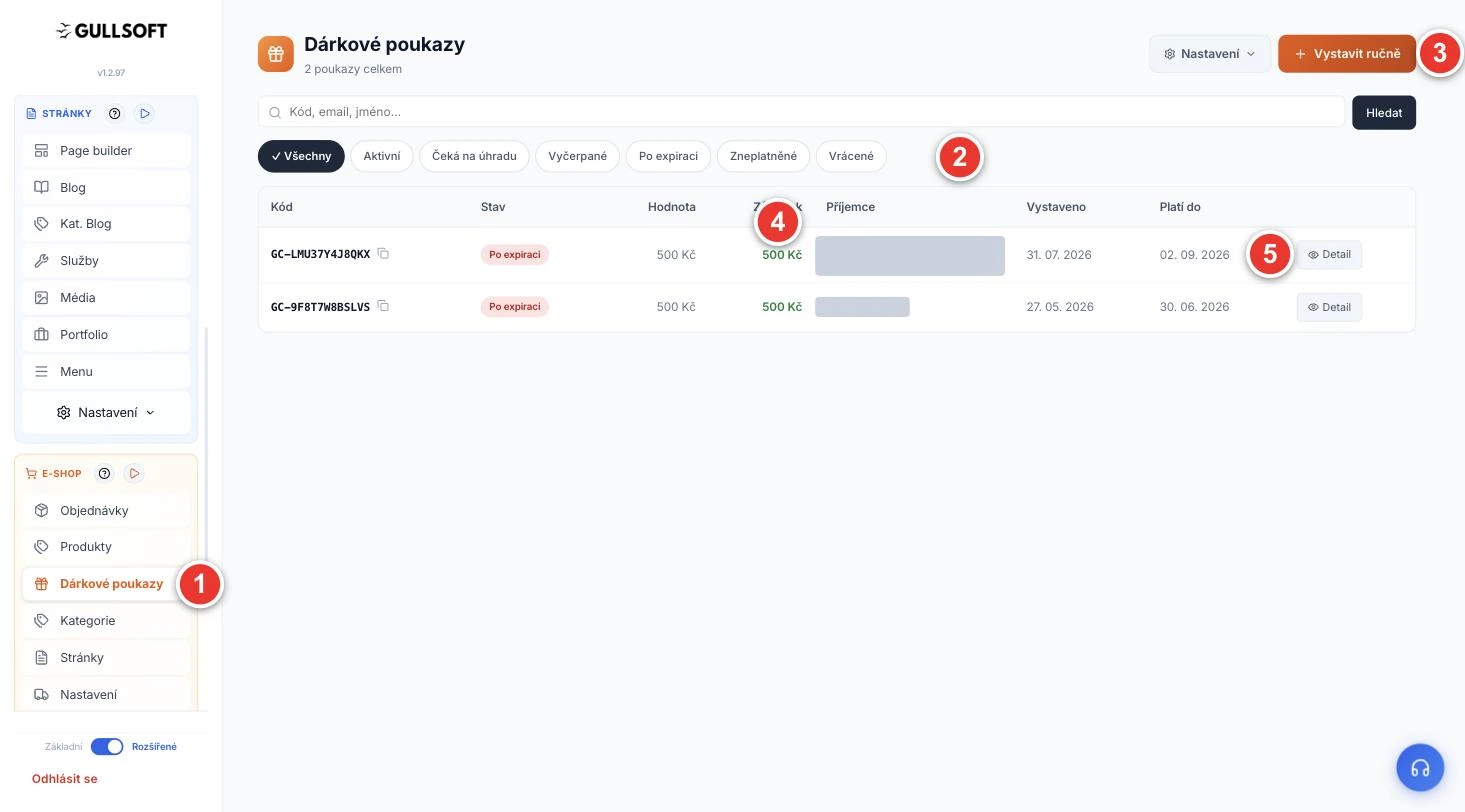Click the help question icon beside Stránky
Screen dimensions: 1465x812
point(115,114)
